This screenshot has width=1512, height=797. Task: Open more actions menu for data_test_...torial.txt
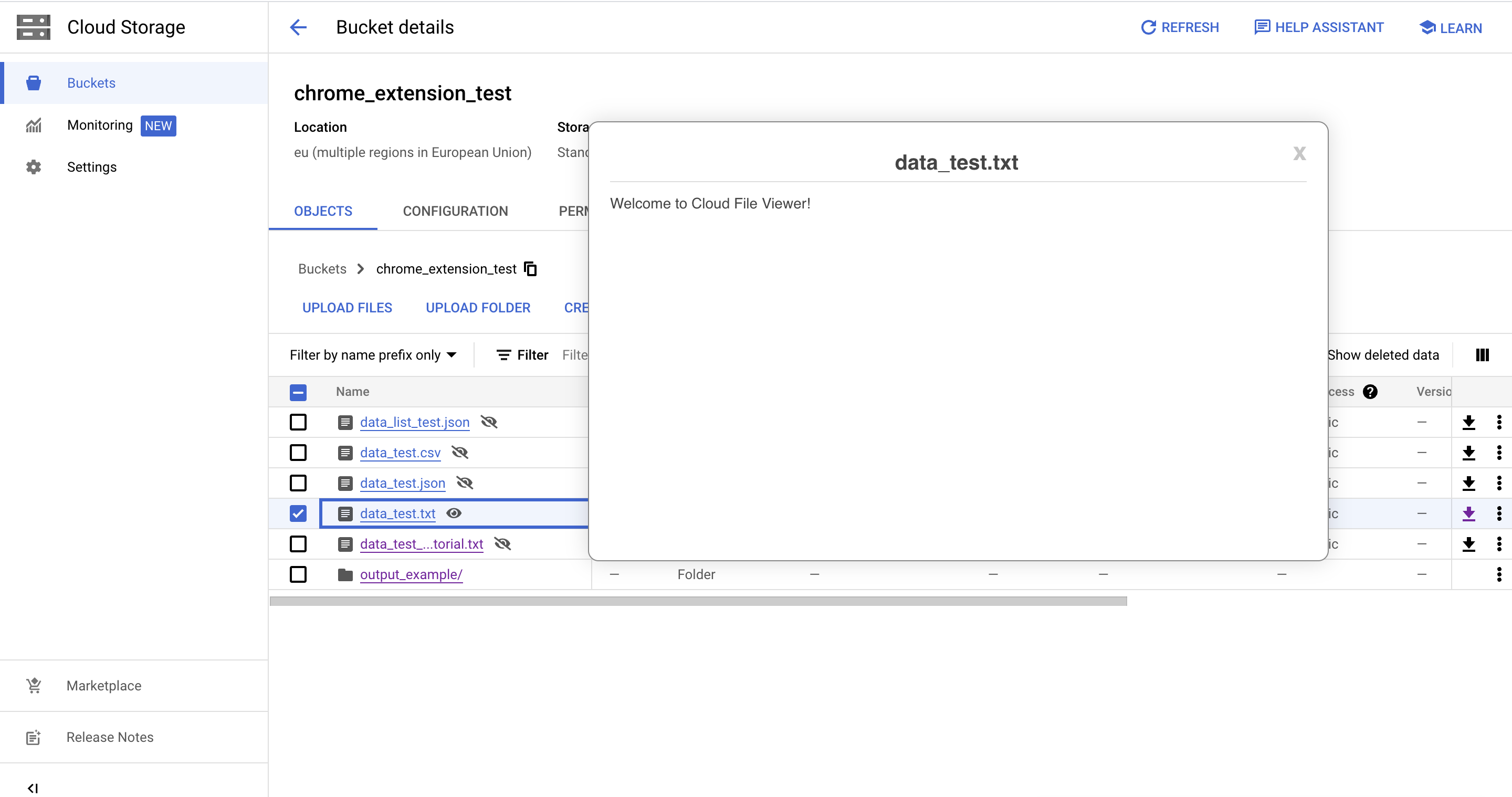click(1499, 544)
